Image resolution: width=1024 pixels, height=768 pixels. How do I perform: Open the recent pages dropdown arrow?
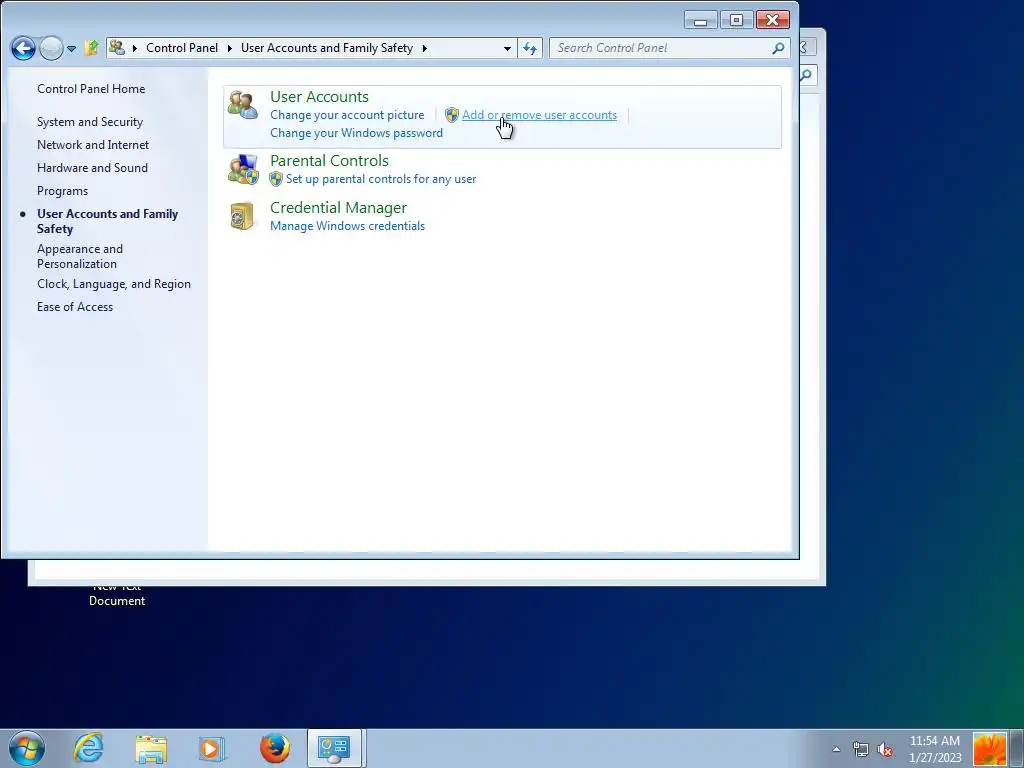71,49
